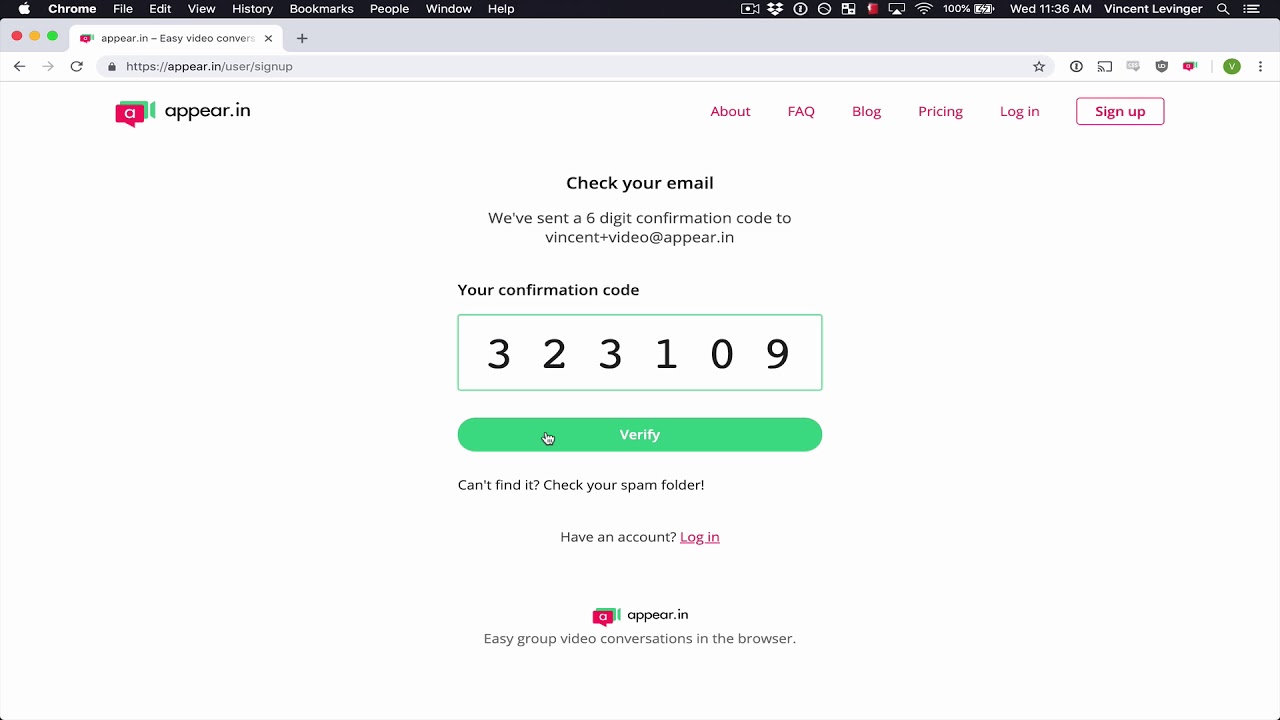
Task: Visit the FAQ page
Action: pos(801,111)
